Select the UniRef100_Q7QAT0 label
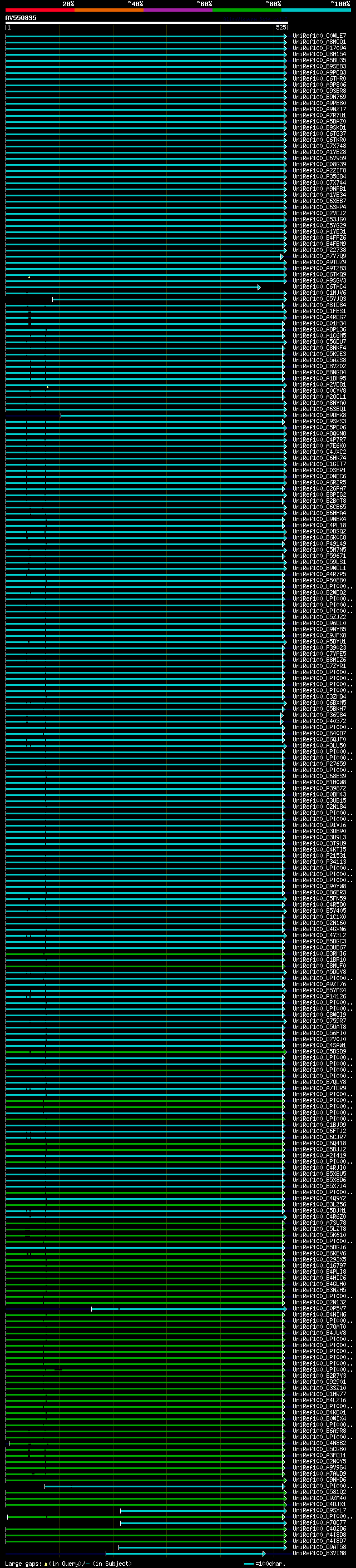This screenshot has height=1568, width=356. (319, 1327)
